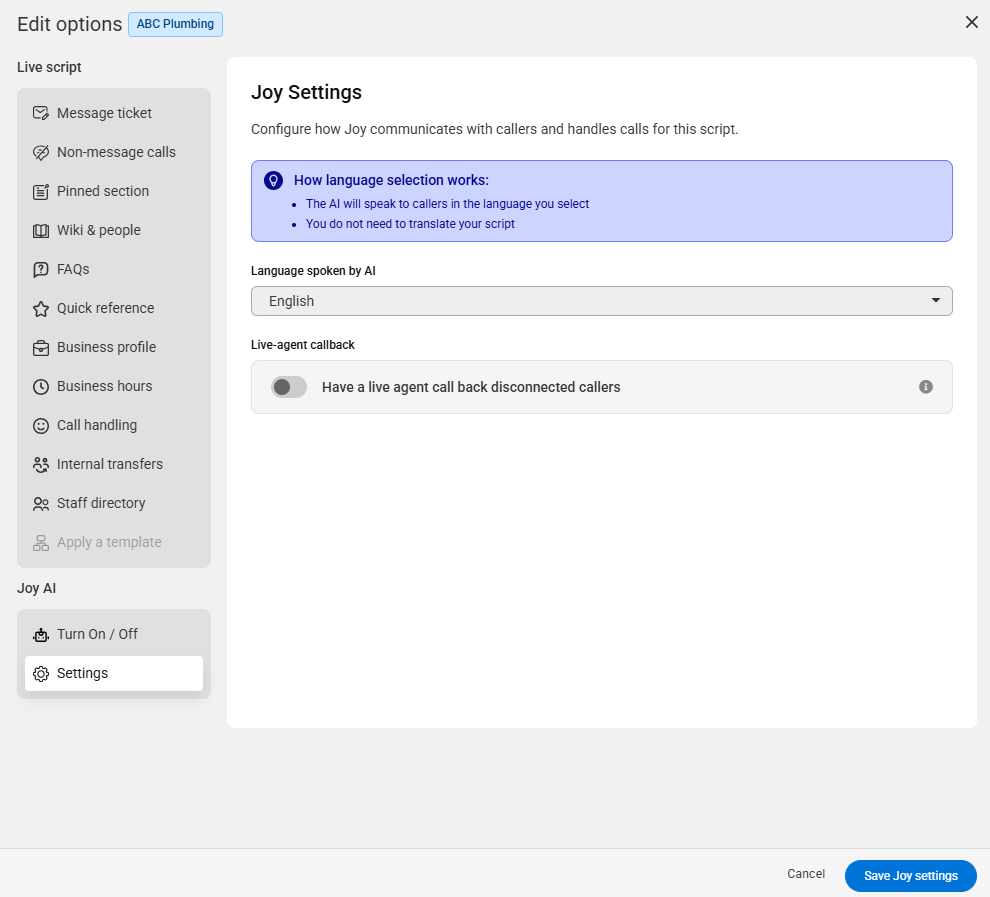Image resolution: width=990 pixels, height=897 pixels.
Task: Open the Message ticket section
Action: pyautogui.click(x=114, y=113)
